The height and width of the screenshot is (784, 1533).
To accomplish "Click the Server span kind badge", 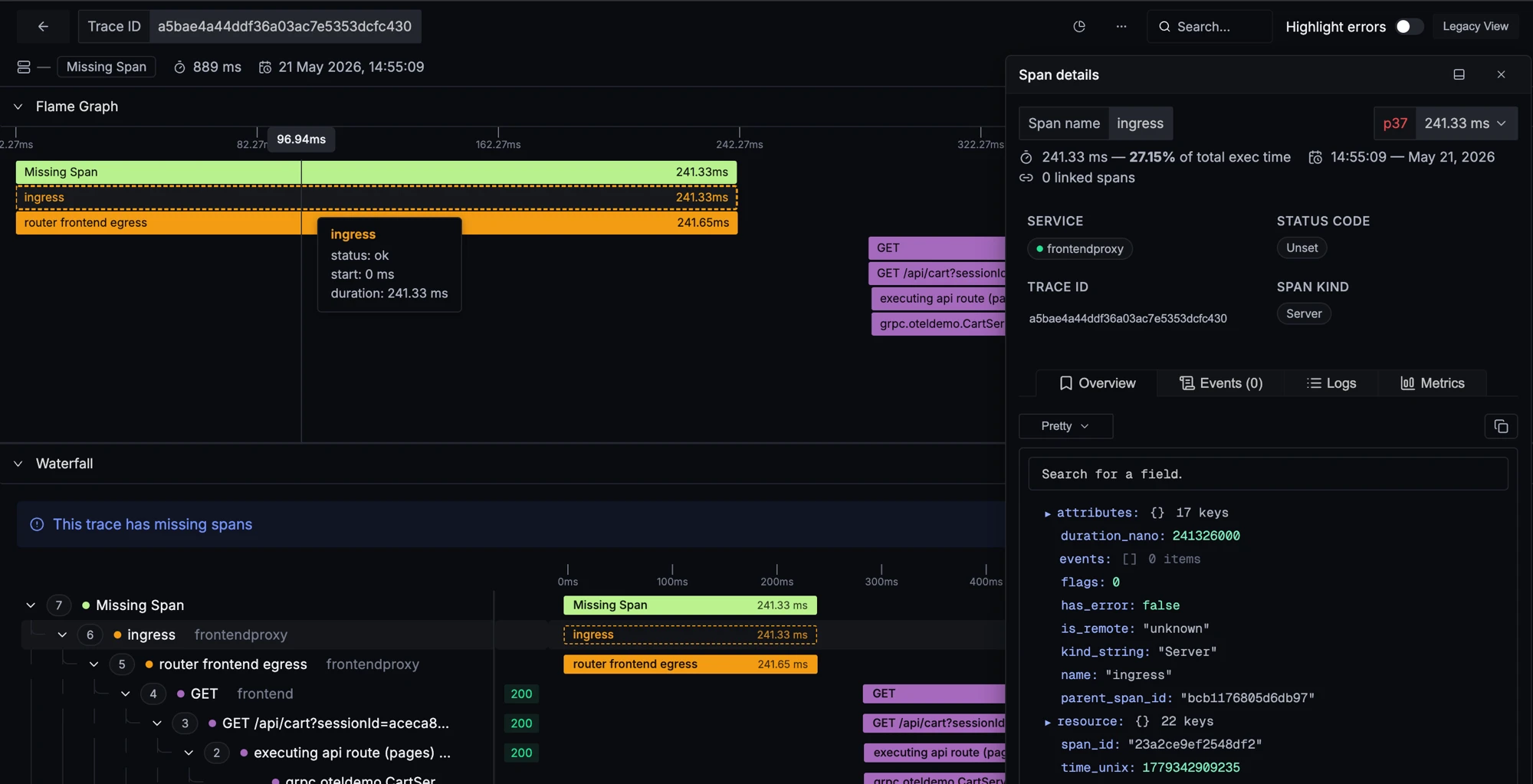I will (x=1304, y=313).
